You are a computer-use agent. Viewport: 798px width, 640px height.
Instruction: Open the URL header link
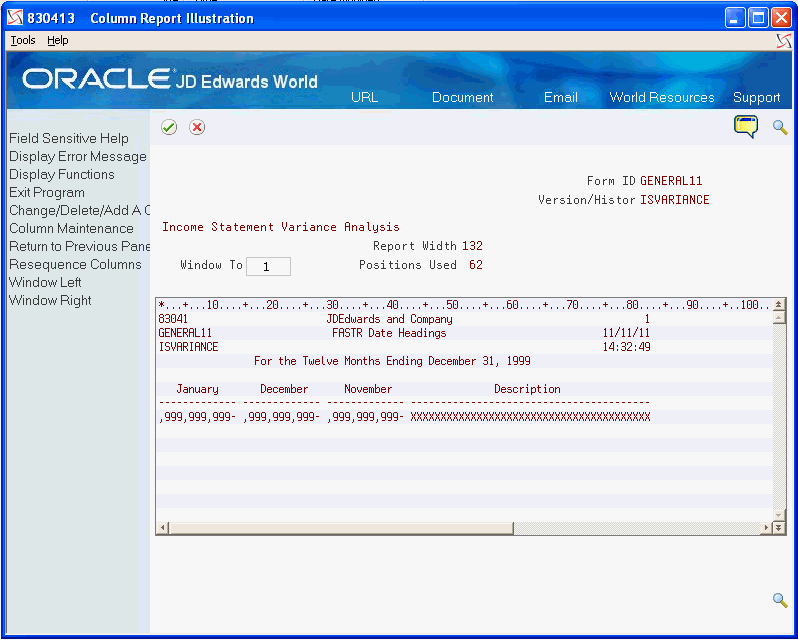pos(364,97)
